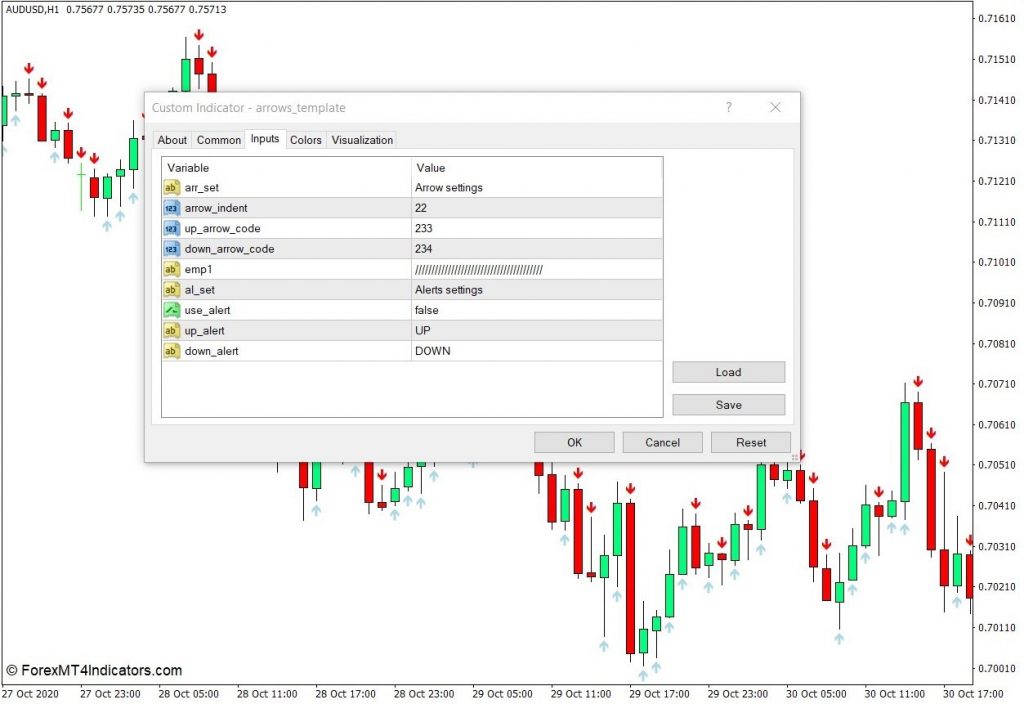Click the string icon beside down_alert
Image resolution: width=1024 pixels, height=704 pixels.
[171, 351]
